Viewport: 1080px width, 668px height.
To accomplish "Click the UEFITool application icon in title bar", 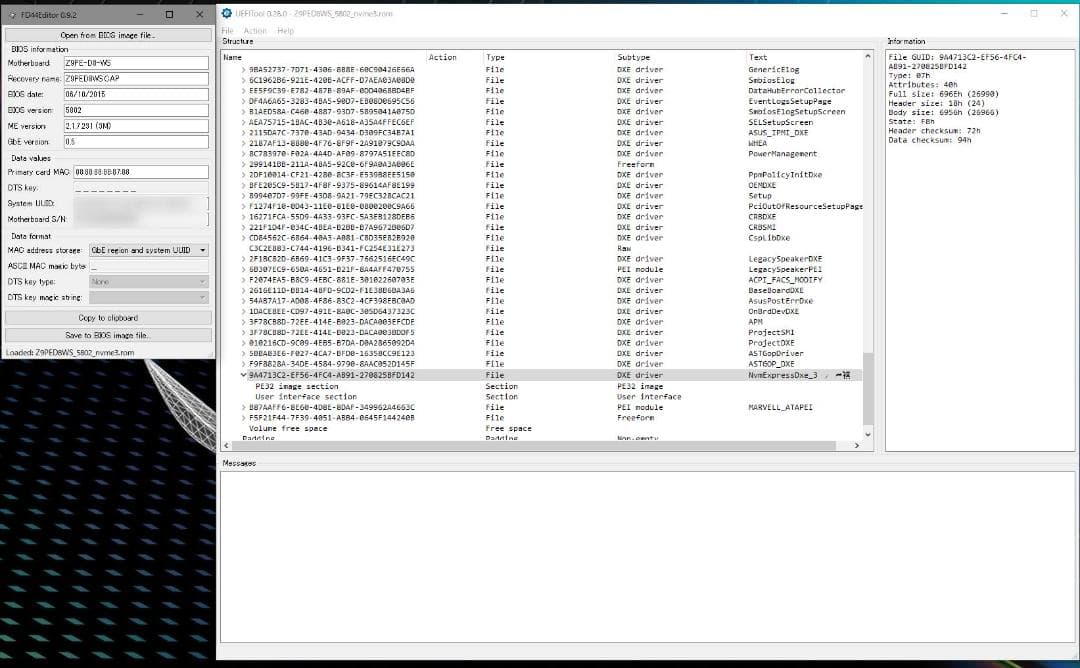I will [227, 13].
